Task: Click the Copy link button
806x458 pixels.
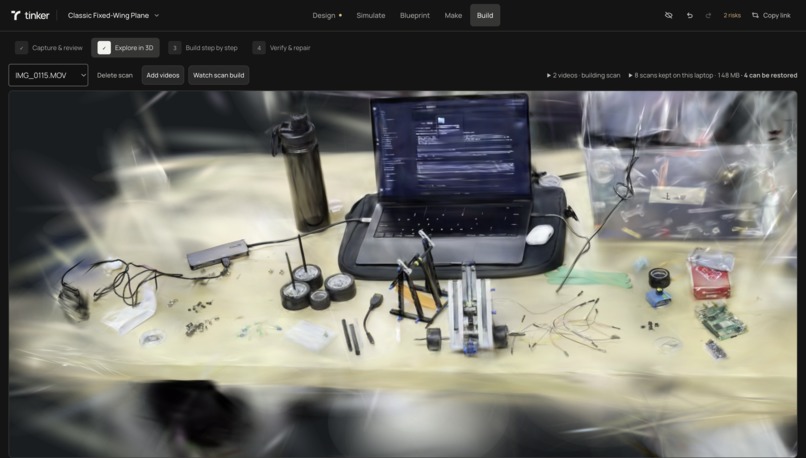Action: click(x=771, y=15)
